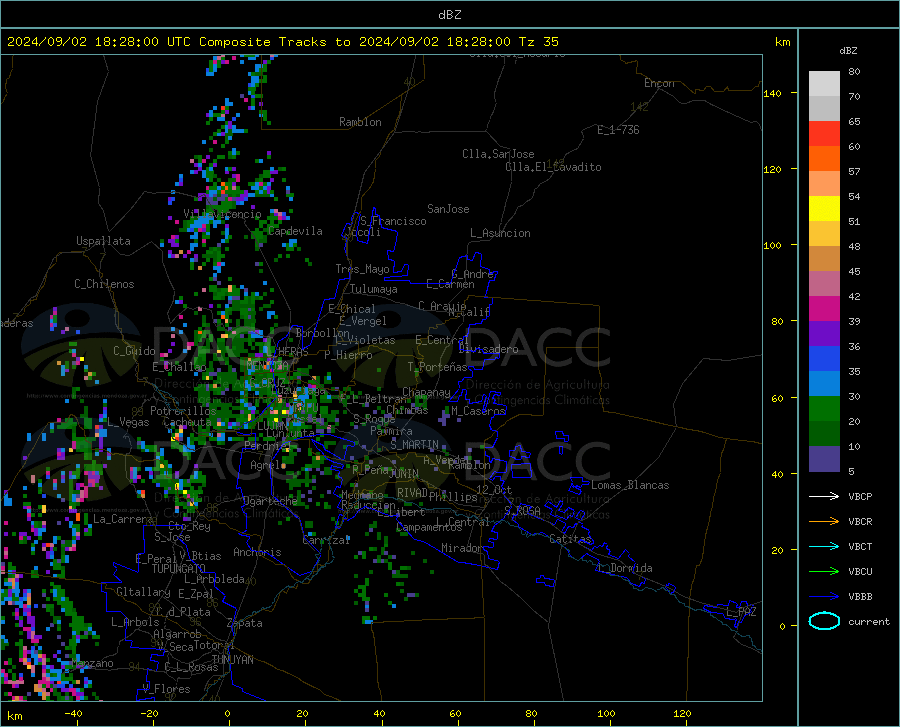
Task: Click the 'VBBB' legend label
Action: 860,597
